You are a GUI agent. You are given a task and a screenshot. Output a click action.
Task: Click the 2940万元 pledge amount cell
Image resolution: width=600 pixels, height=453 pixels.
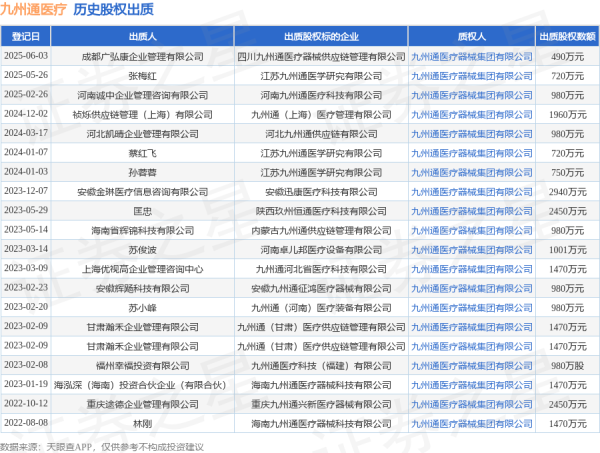click(x=567, y=191)
